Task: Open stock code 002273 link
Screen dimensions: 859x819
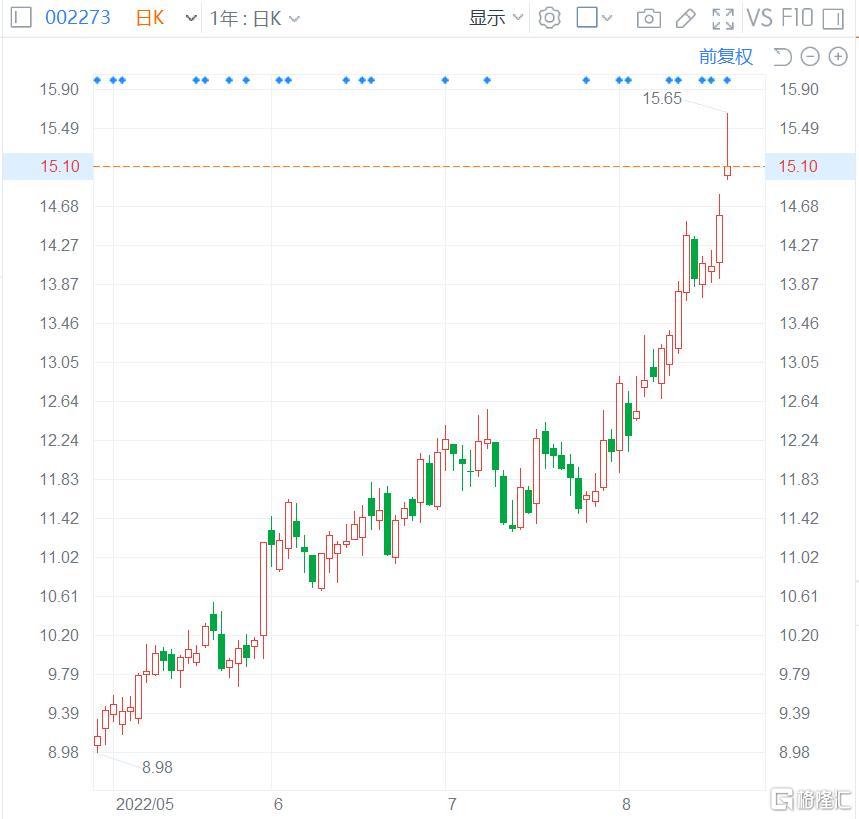Action: [78, 18]
